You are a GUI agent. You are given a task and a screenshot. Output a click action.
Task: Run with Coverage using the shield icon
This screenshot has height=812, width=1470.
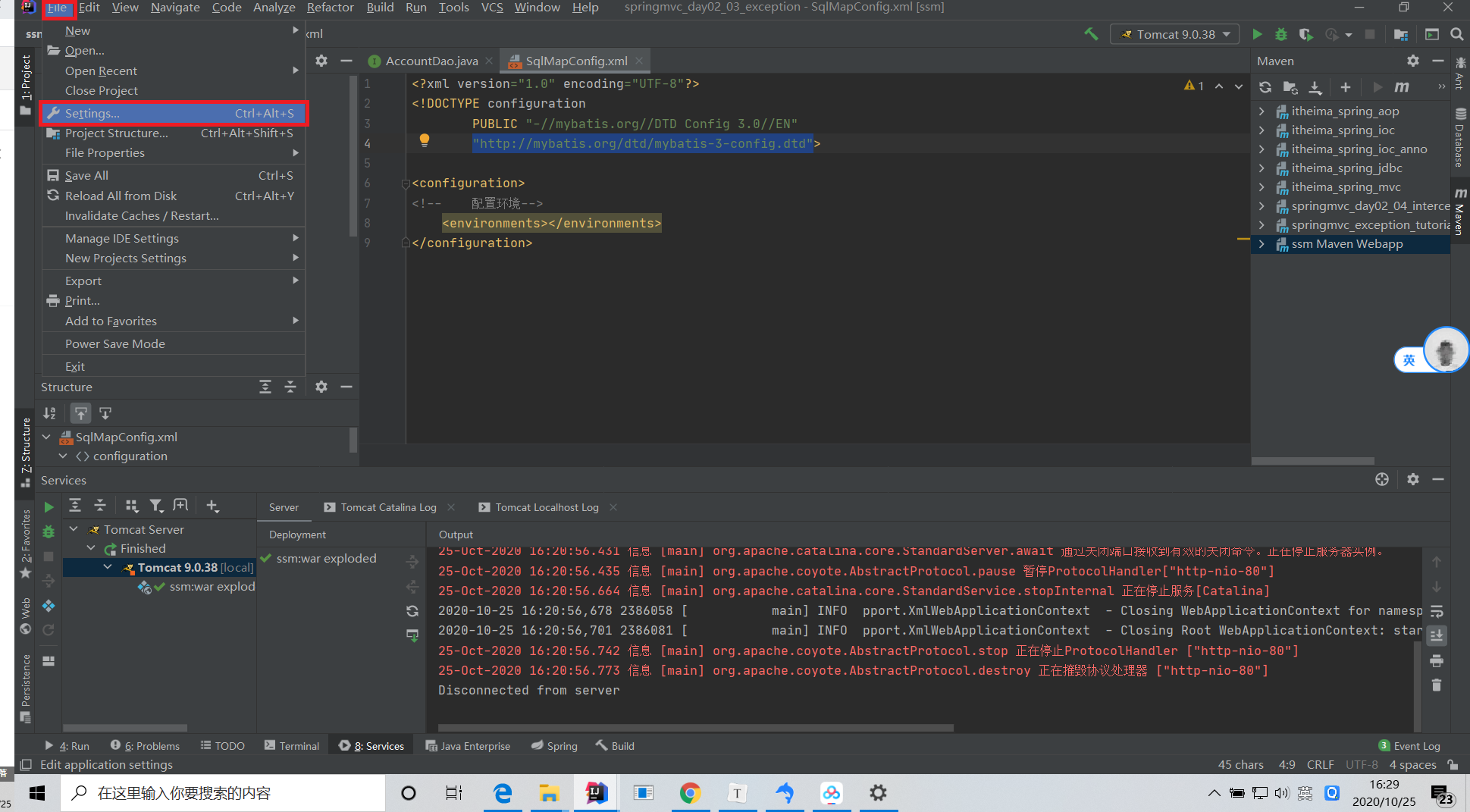pyautogui.click(x=1306, y=33)
